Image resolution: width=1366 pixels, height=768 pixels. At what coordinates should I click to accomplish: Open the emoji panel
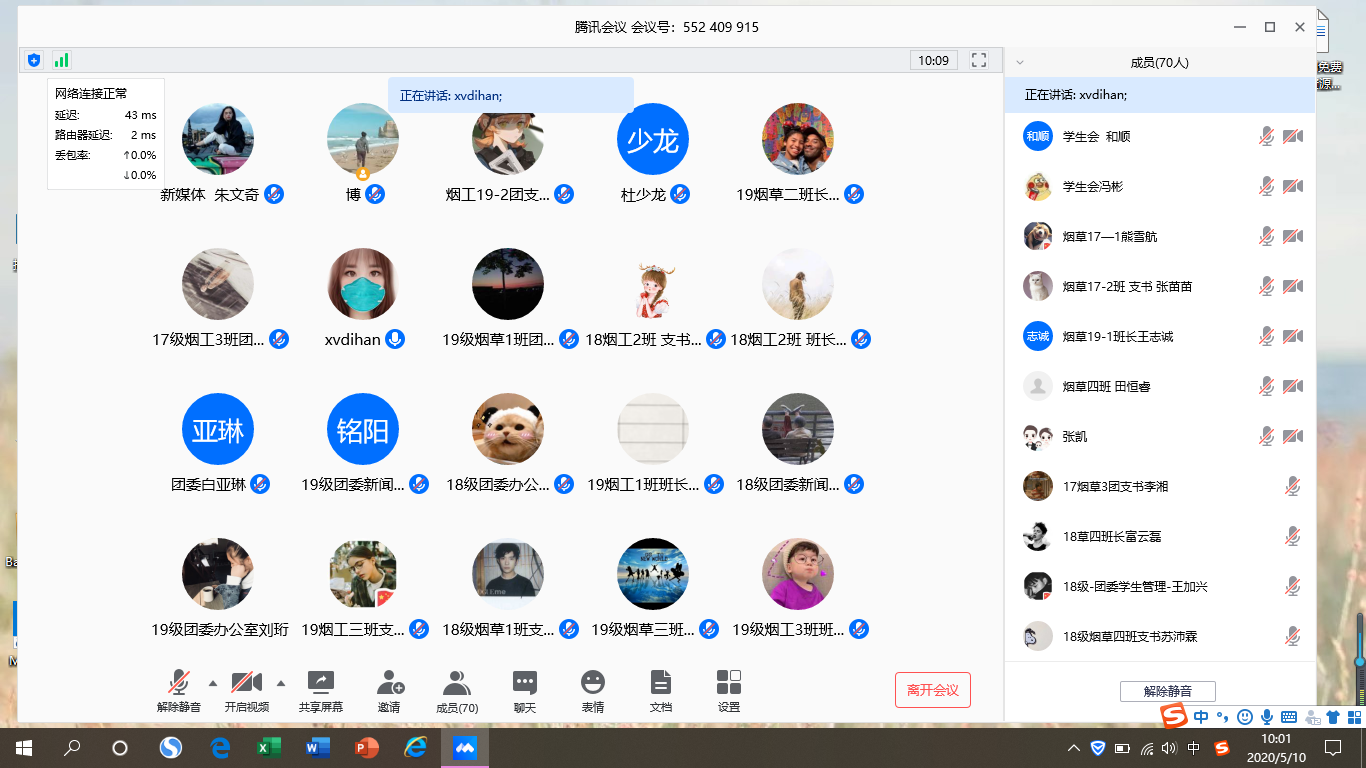point(594,689)
